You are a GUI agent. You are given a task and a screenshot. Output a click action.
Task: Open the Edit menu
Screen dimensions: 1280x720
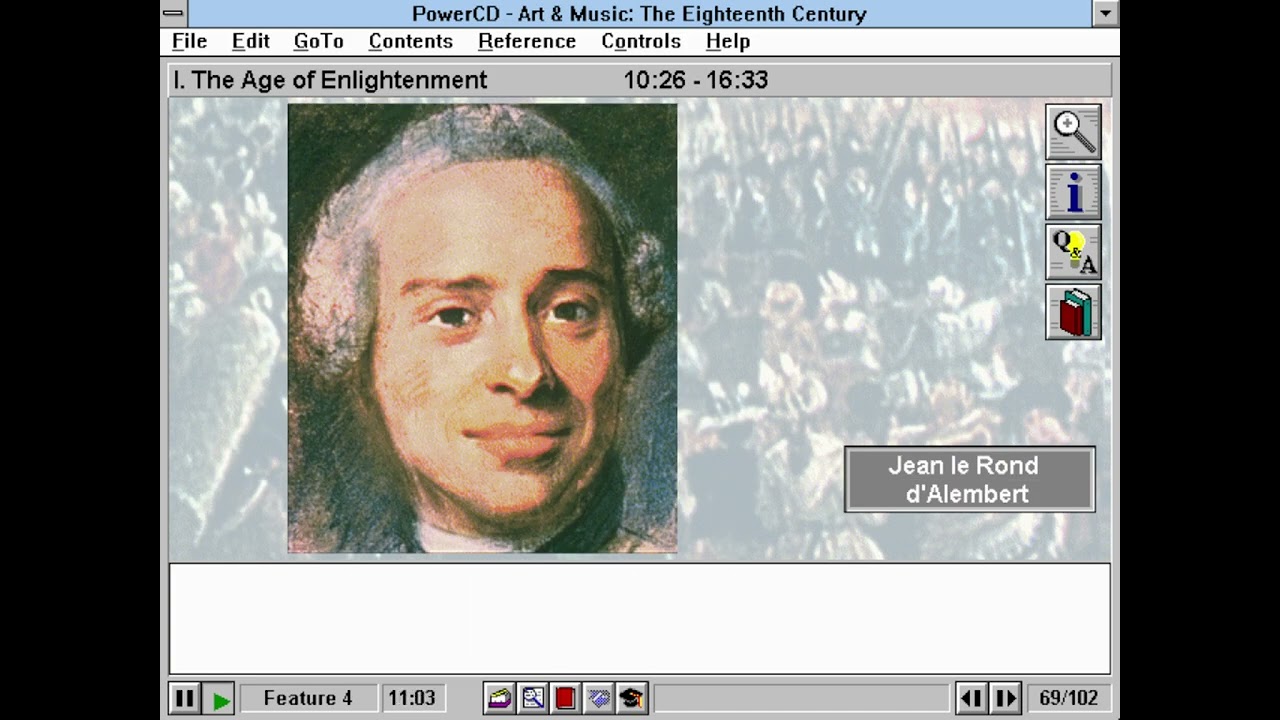pyautogui.click(x=250, y=41)
